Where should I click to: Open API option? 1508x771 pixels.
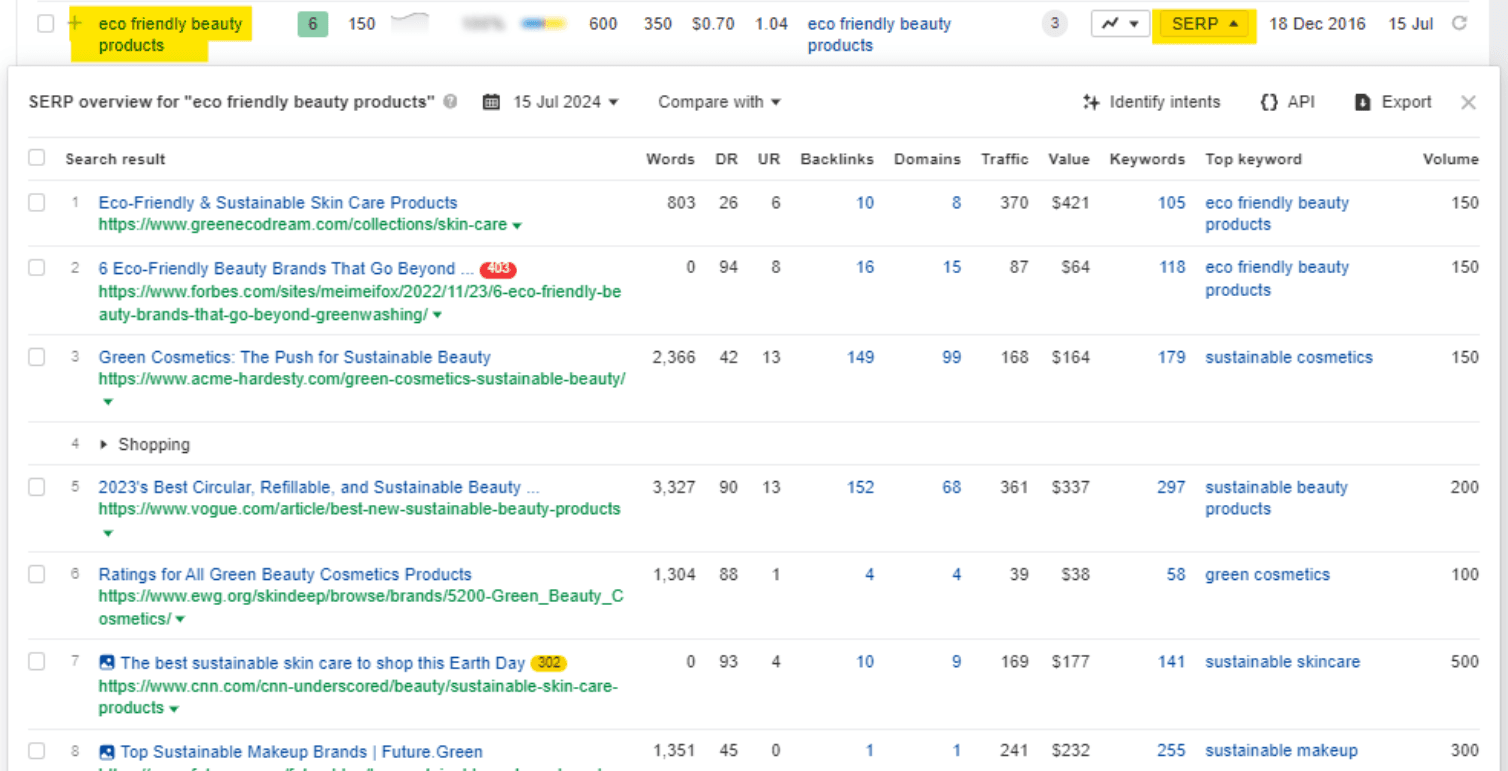(x=1288, y=102)
